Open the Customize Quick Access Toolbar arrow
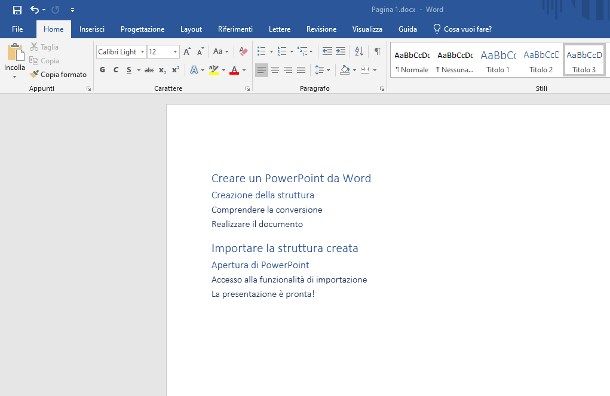 pos(72,10)
